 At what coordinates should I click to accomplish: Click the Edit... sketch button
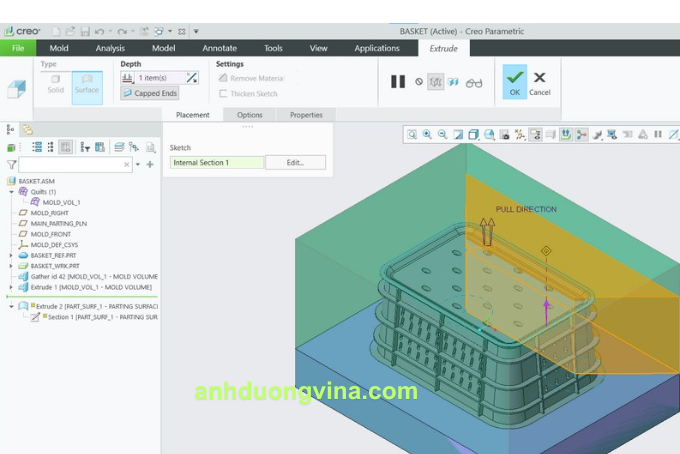(295, 162)
